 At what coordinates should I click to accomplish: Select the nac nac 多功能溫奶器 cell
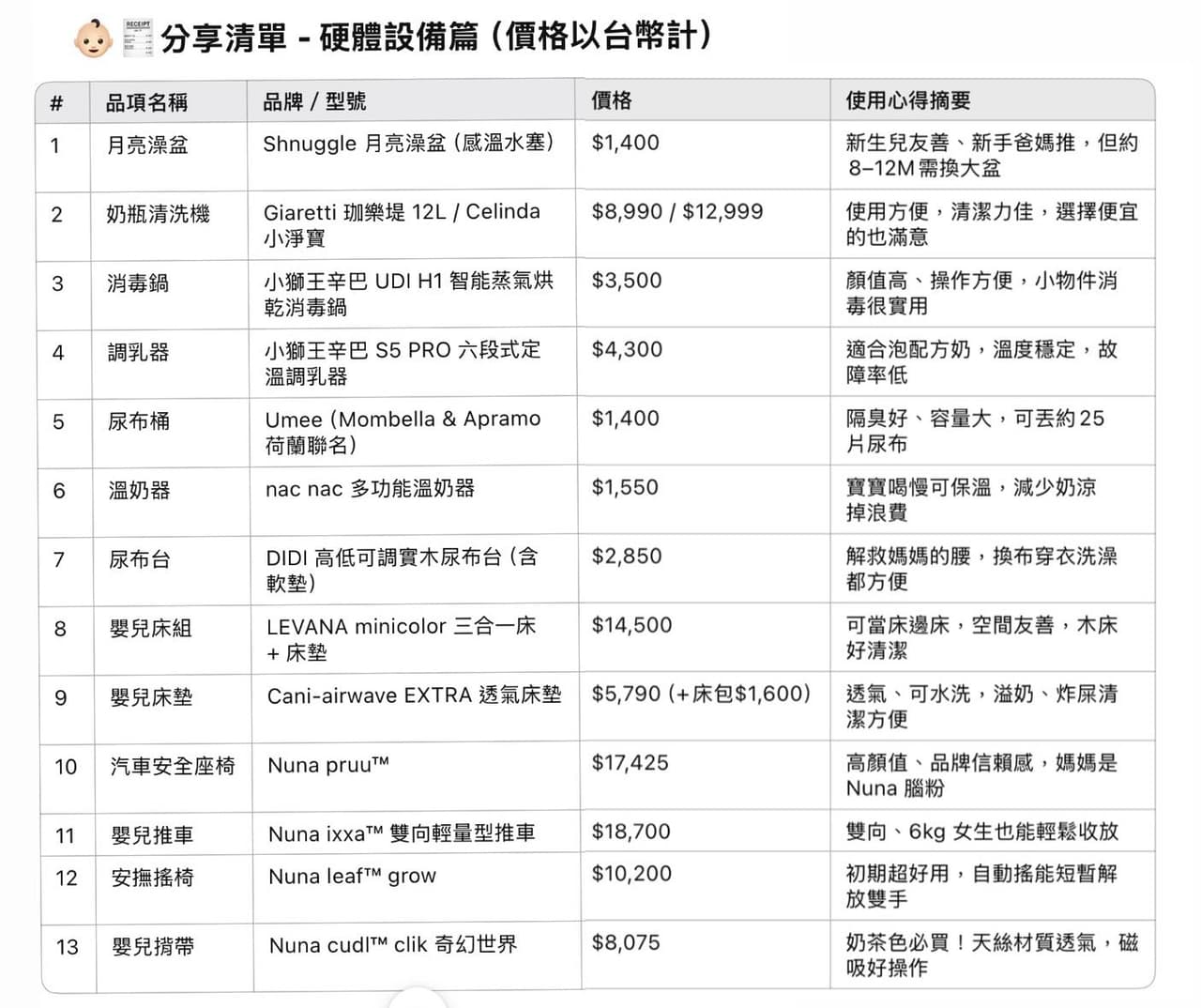pyautogui.click(x=370, y=488)
